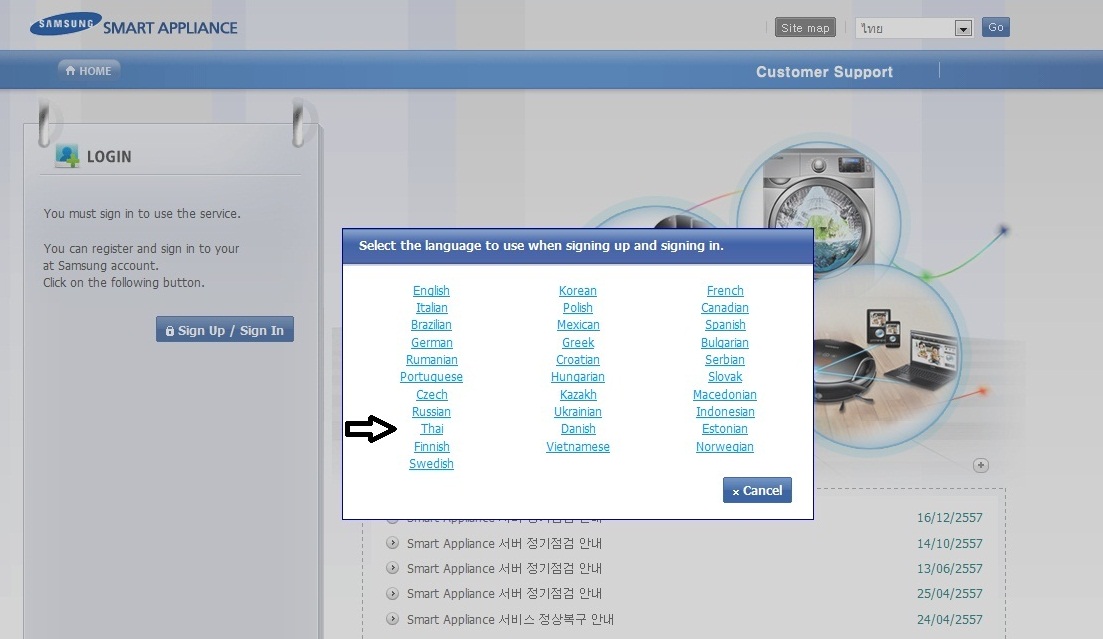Pick French from the language list
Image resolution: width=1103 pixels, height=639 pixels.
tap(725, 291)
